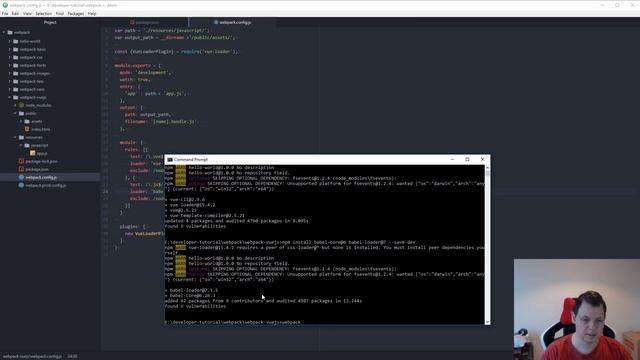Image resolution: width=640 pixels, height=360 pixels.
Task: Expand the webpack-fonts folder arrow
Action: coord(10,65)
